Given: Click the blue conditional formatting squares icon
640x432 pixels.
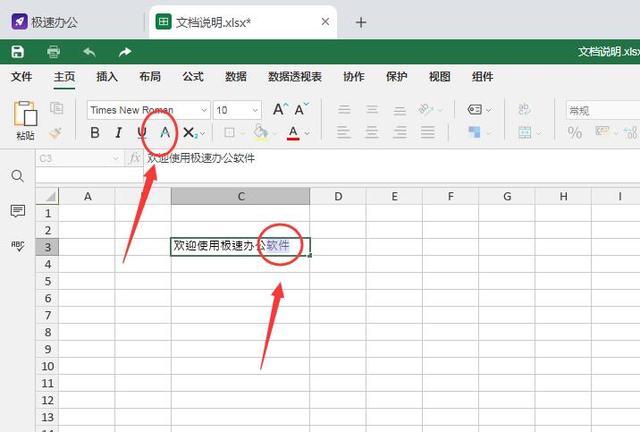Looking at the screenshot, I should tap(474, 132).
